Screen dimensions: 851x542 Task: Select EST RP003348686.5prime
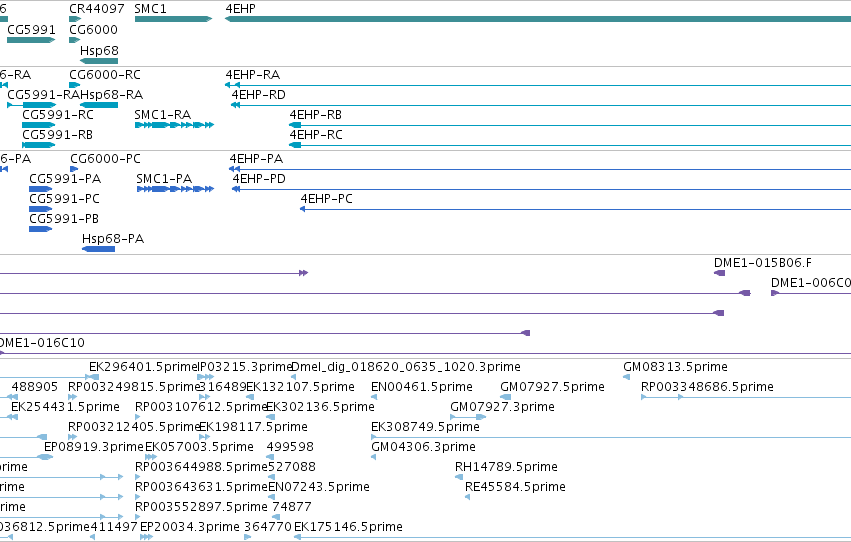pos(746,397)
